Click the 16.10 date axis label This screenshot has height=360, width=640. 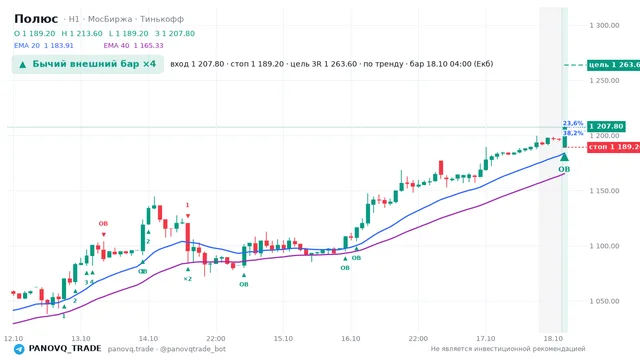[351, 338]
